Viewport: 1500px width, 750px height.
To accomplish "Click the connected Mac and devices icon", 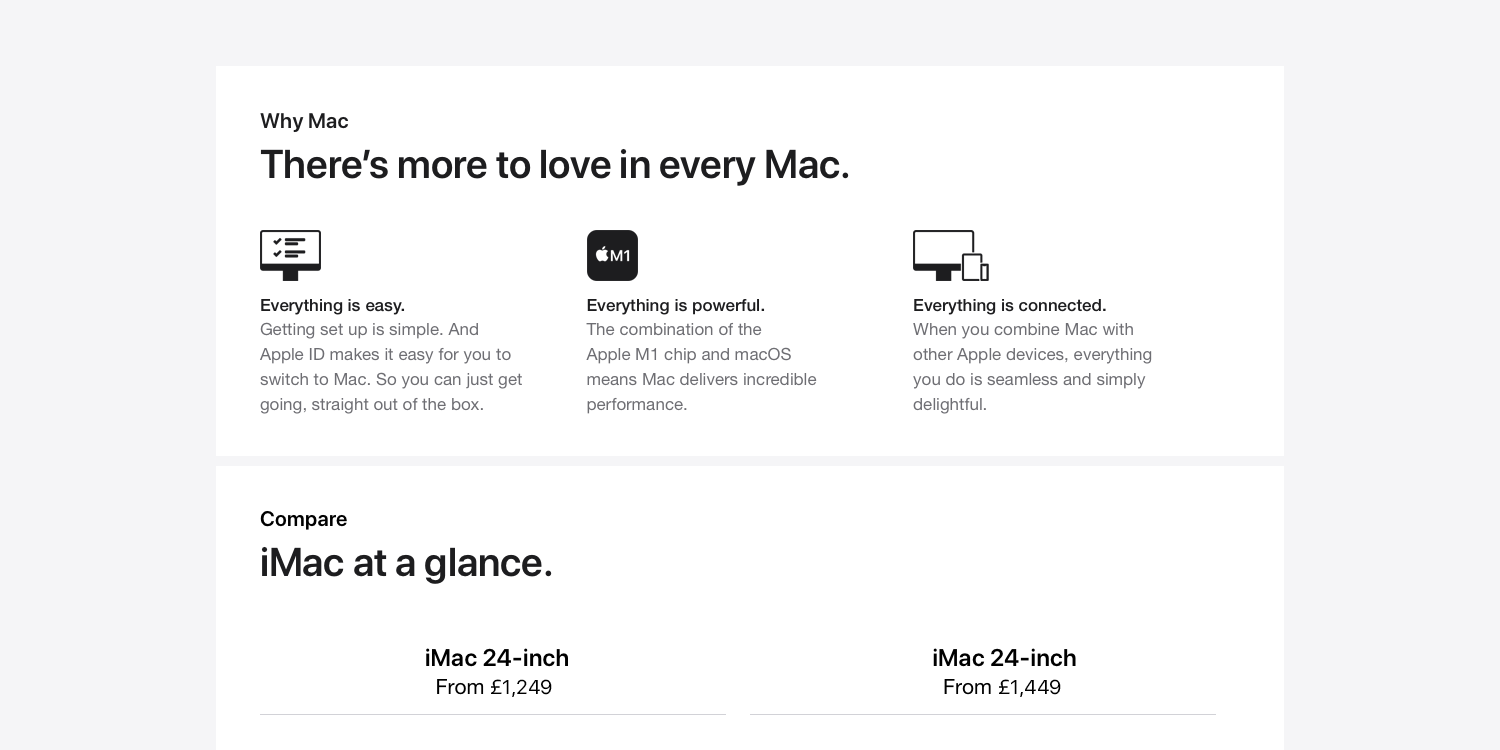I will (951, 255).
